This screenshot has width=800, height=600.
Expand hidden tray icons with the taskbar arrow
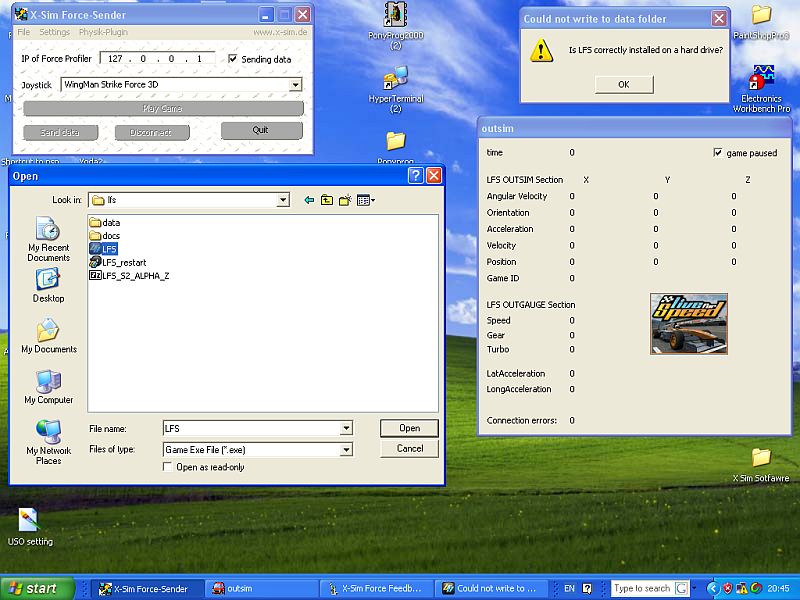pyautogui.click(x=712, y=588)
